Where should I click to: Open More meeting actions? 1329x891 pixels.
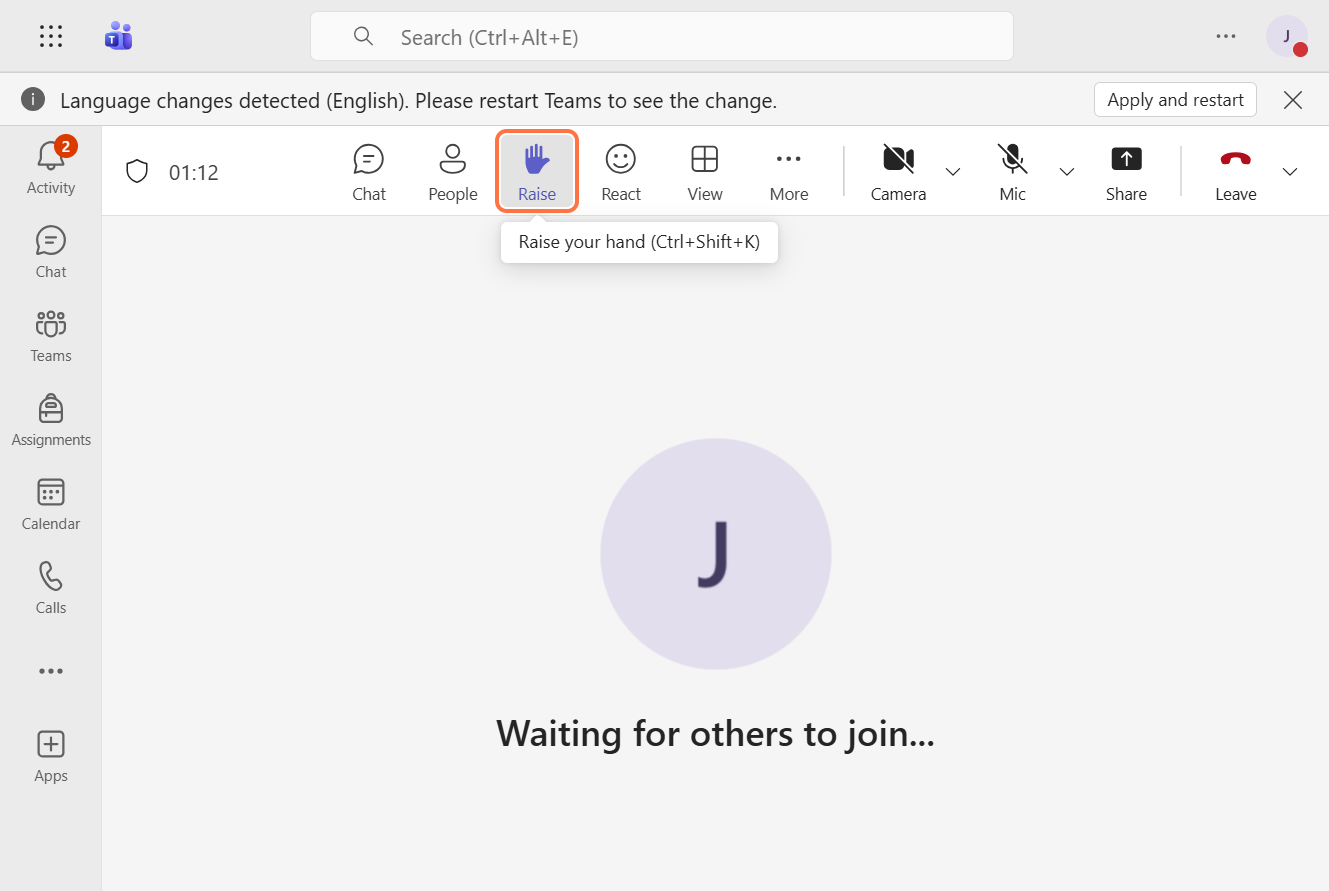click(788, 172)
